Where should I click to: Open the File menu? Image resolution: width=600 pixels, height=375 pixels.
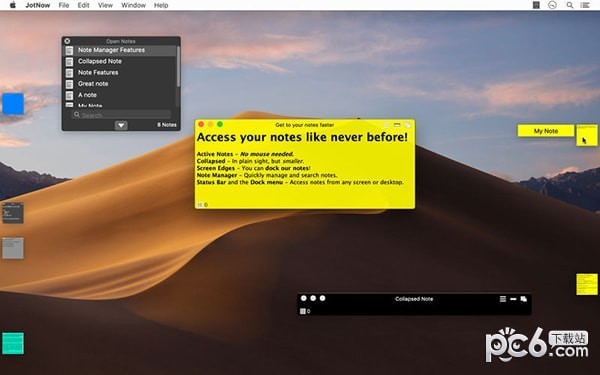[x=64, y=5]
